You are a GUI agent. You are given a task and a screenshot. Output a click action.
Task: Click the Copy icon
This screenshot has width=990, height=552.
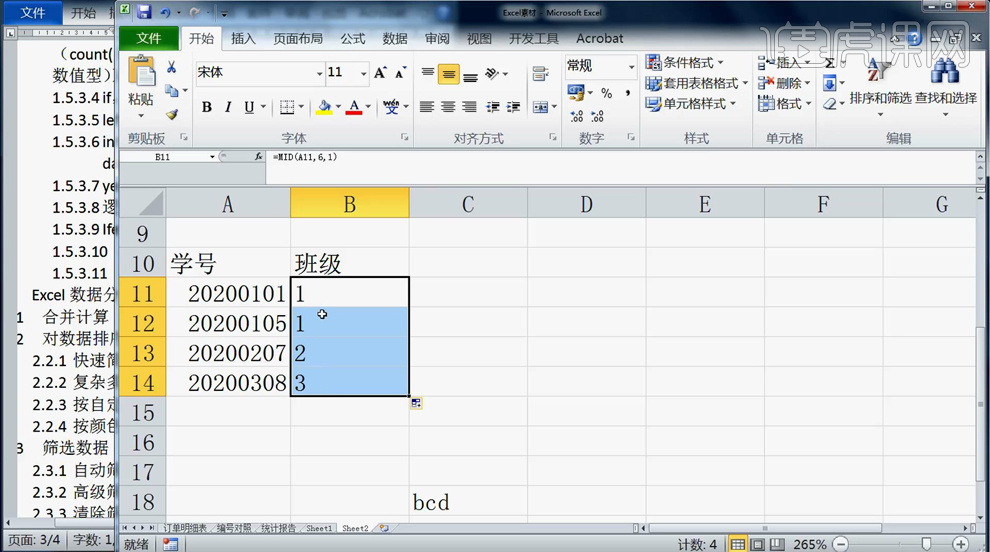point(172,91)
